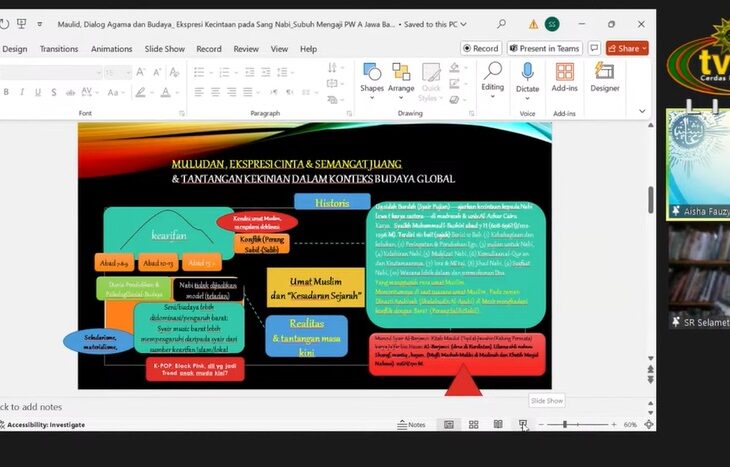Switch to Reading View

(x=498, y=424)
